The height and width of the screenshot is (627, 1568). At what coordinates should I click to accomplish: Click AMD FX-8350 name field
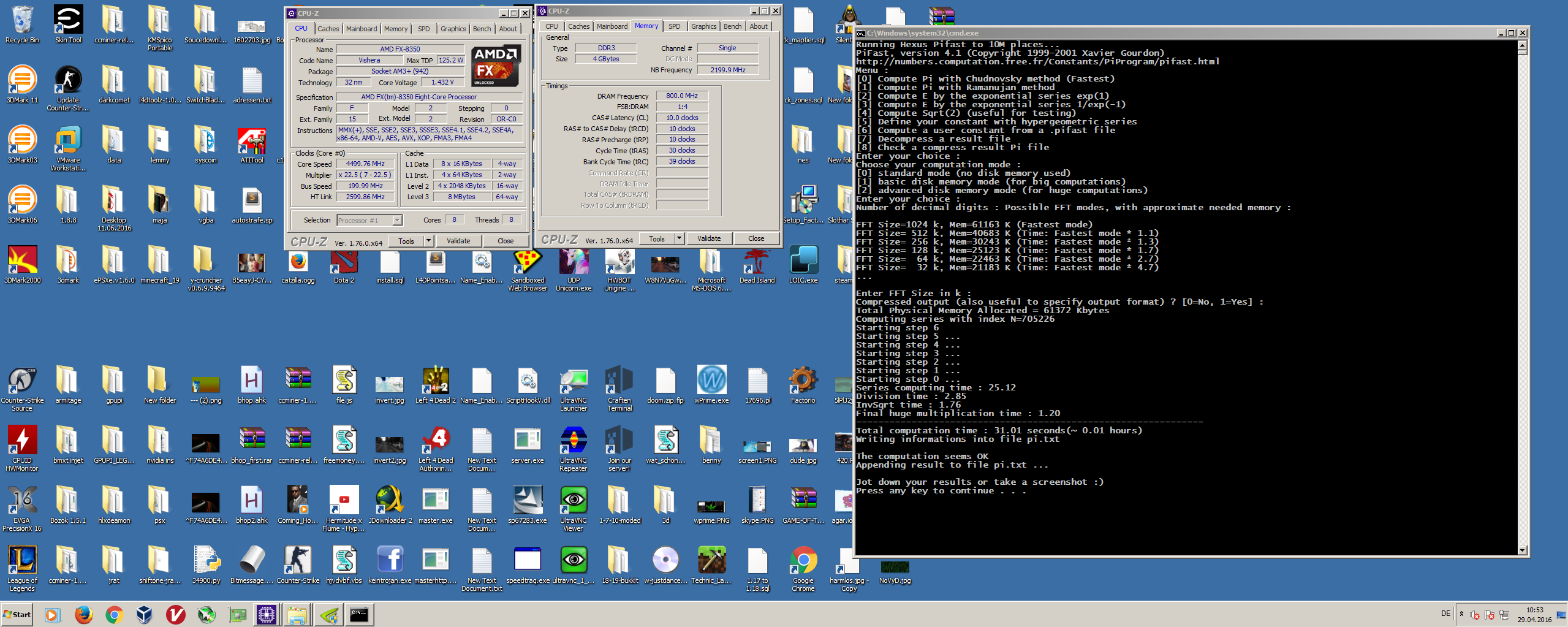(x=400, y=49)
